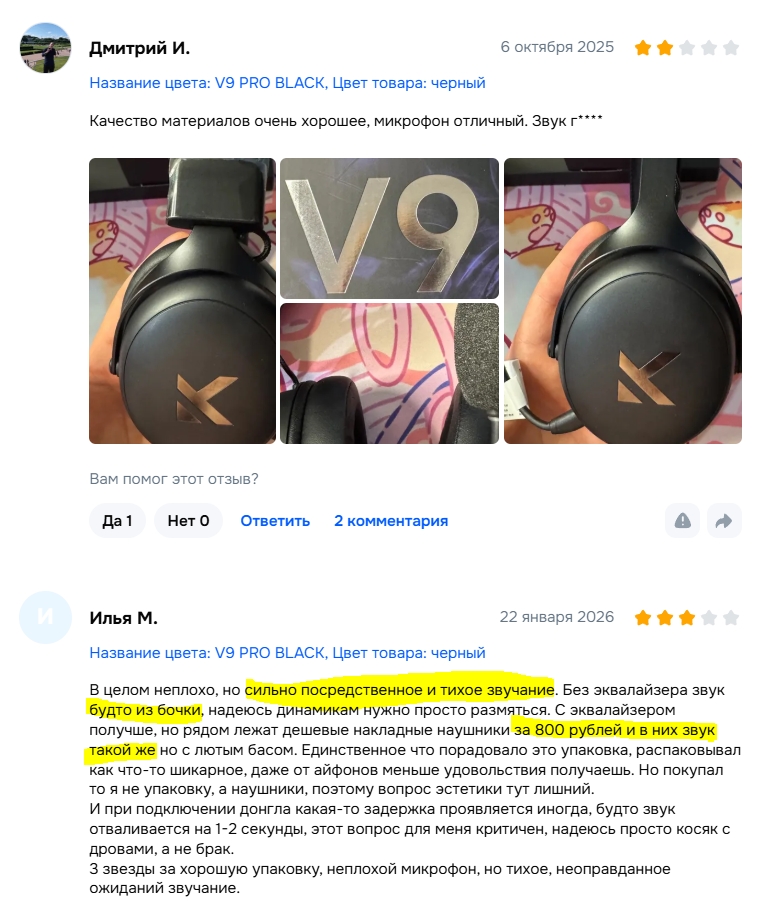
Task: Click the share arrow icon on Дмитрий's review
Action: point(724,521)
